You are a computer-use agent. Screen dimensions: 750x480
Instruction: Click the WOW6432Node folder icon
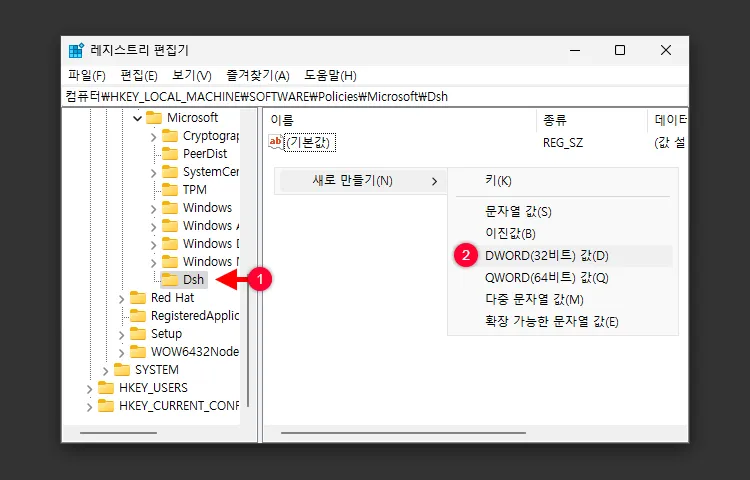(x=138, y=351)
